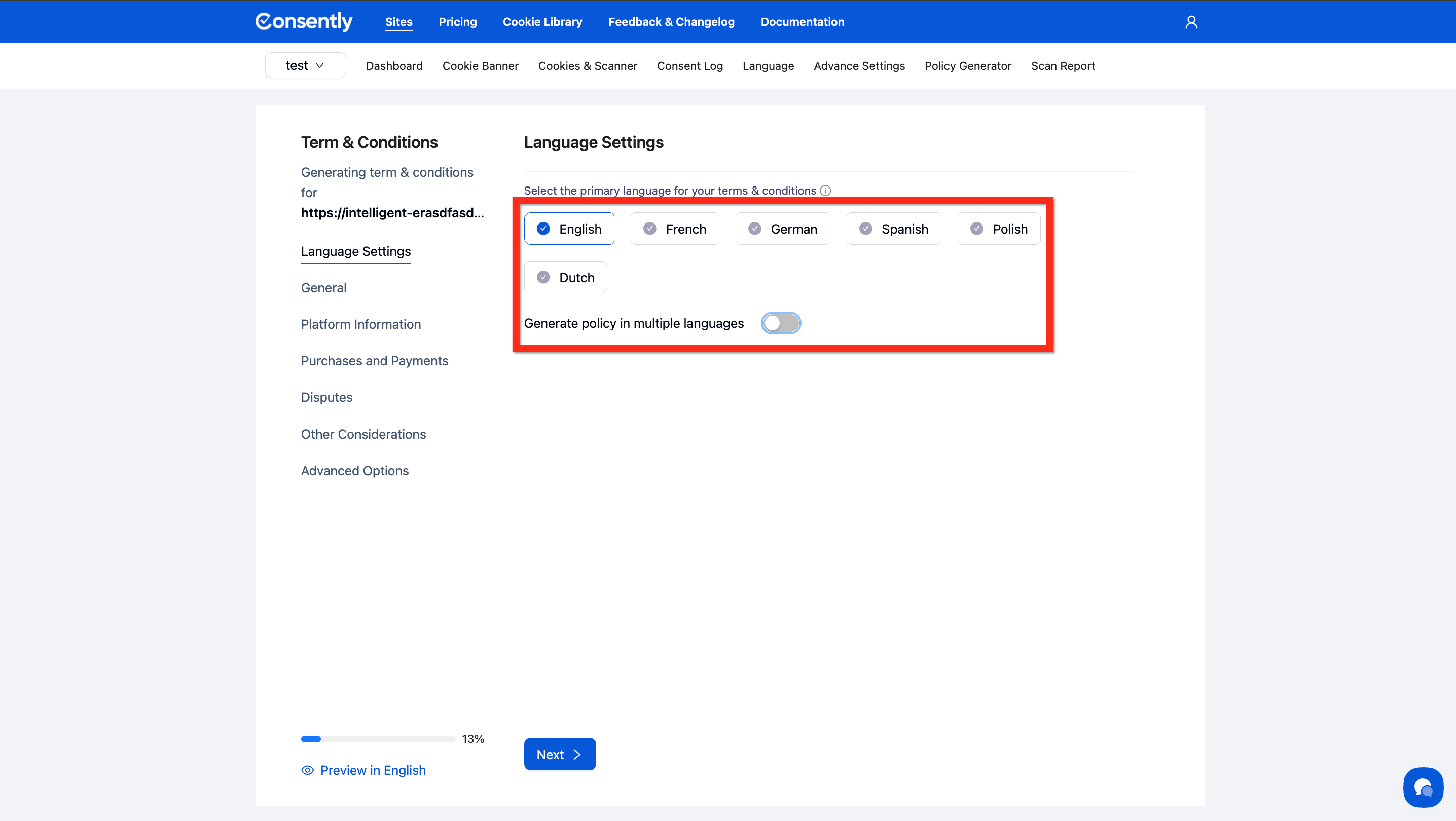Click info icon beside primary language label

coord(825,191)
